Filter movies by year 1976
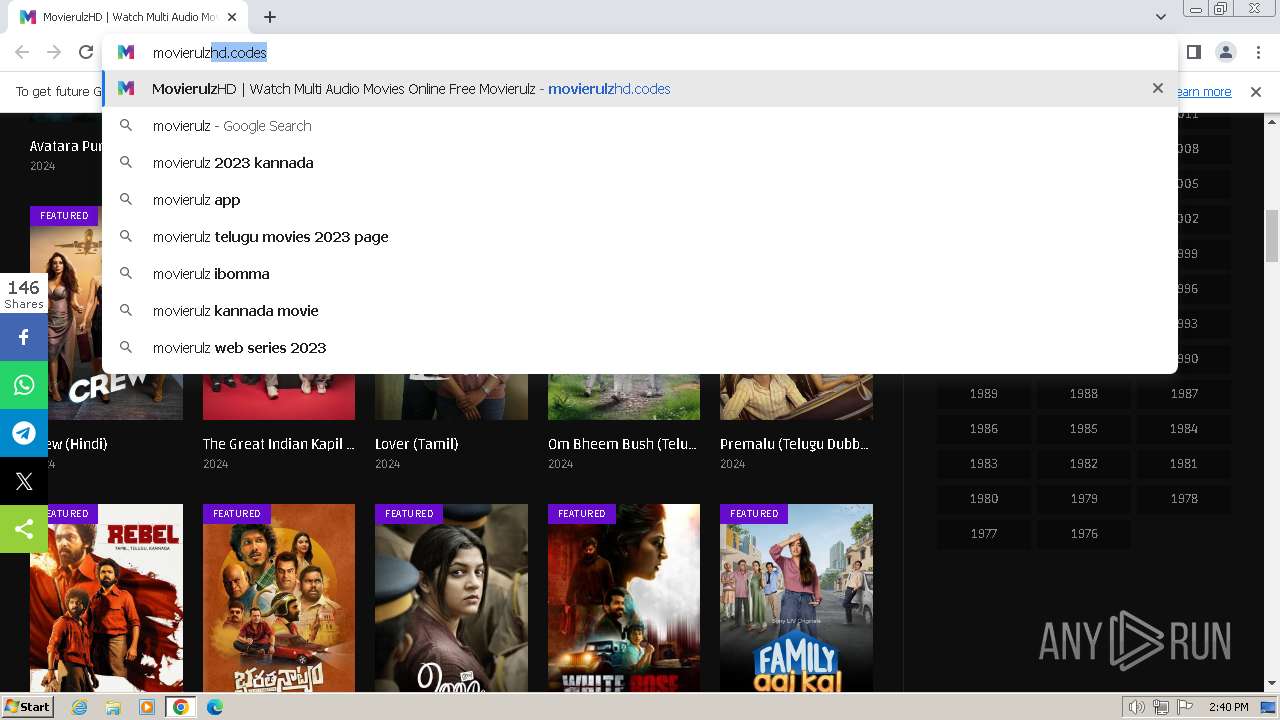The width and height of the screenshot is (1280, 720). click(x=1084, y=534)
